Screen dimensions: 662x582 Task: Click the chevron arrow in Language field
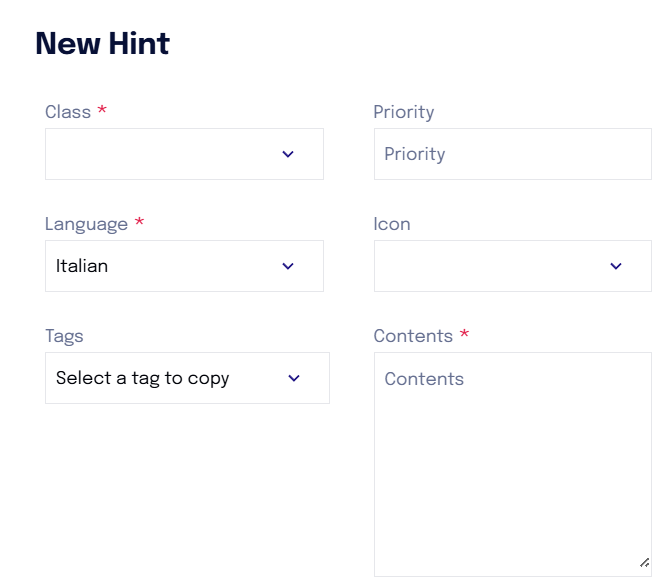click(288, 266)
